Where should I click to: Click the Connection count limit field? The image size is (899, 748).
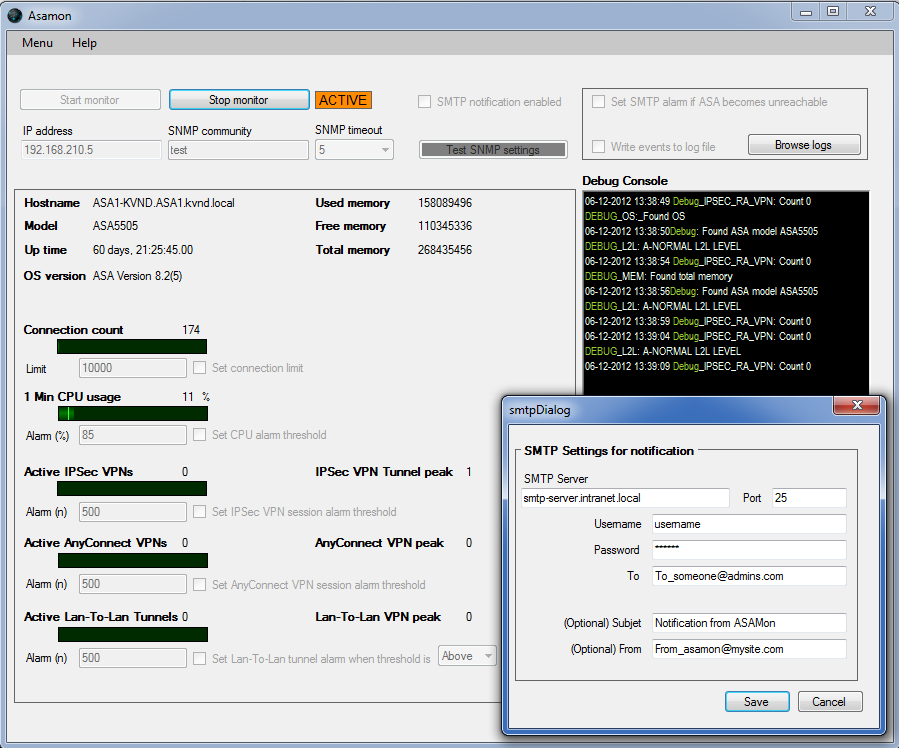coord(132,368)
